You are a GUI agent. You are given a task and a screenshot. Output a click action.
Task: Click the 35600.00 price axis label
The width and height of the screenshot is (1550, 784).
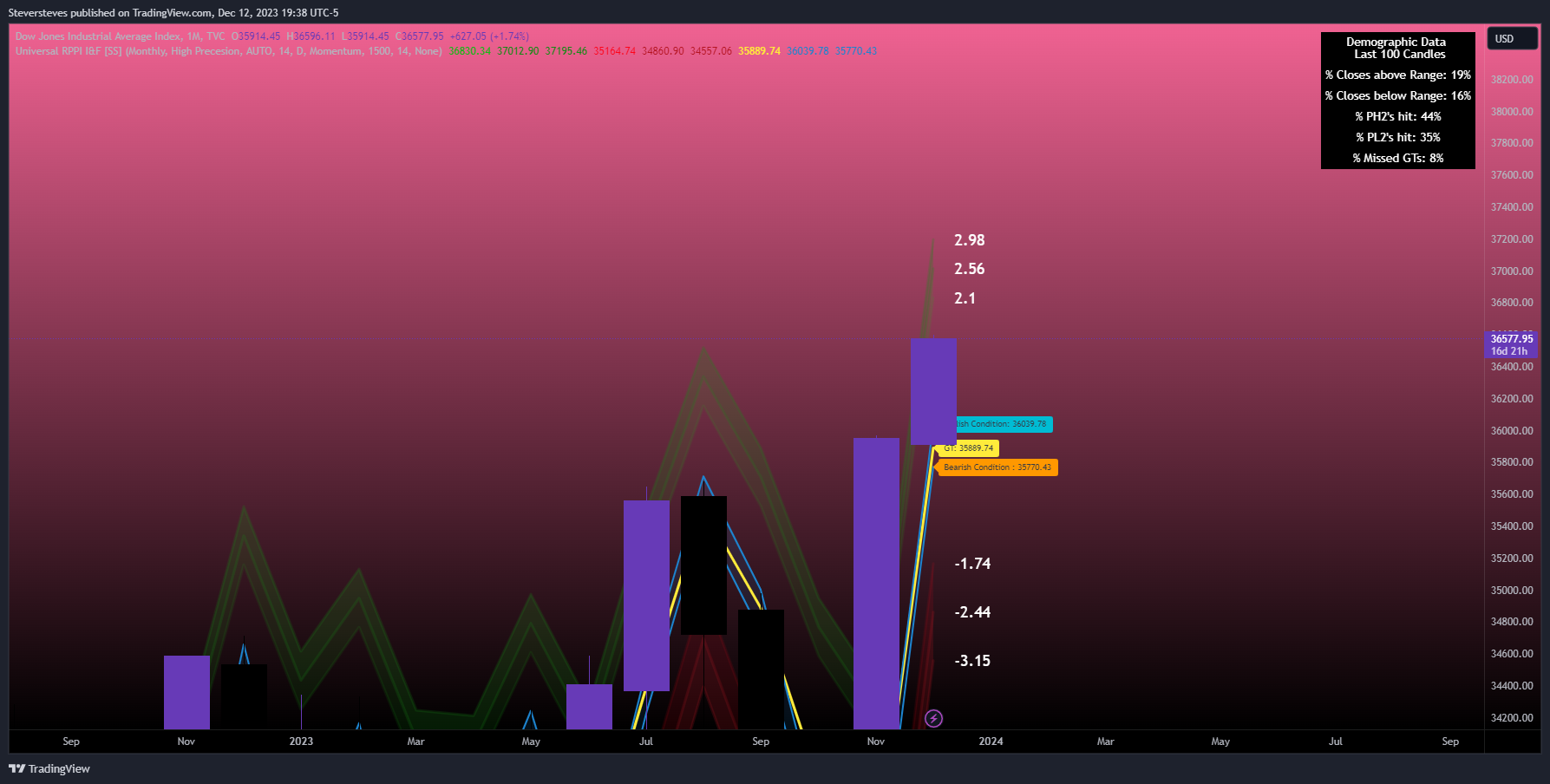coord(1512,494)
